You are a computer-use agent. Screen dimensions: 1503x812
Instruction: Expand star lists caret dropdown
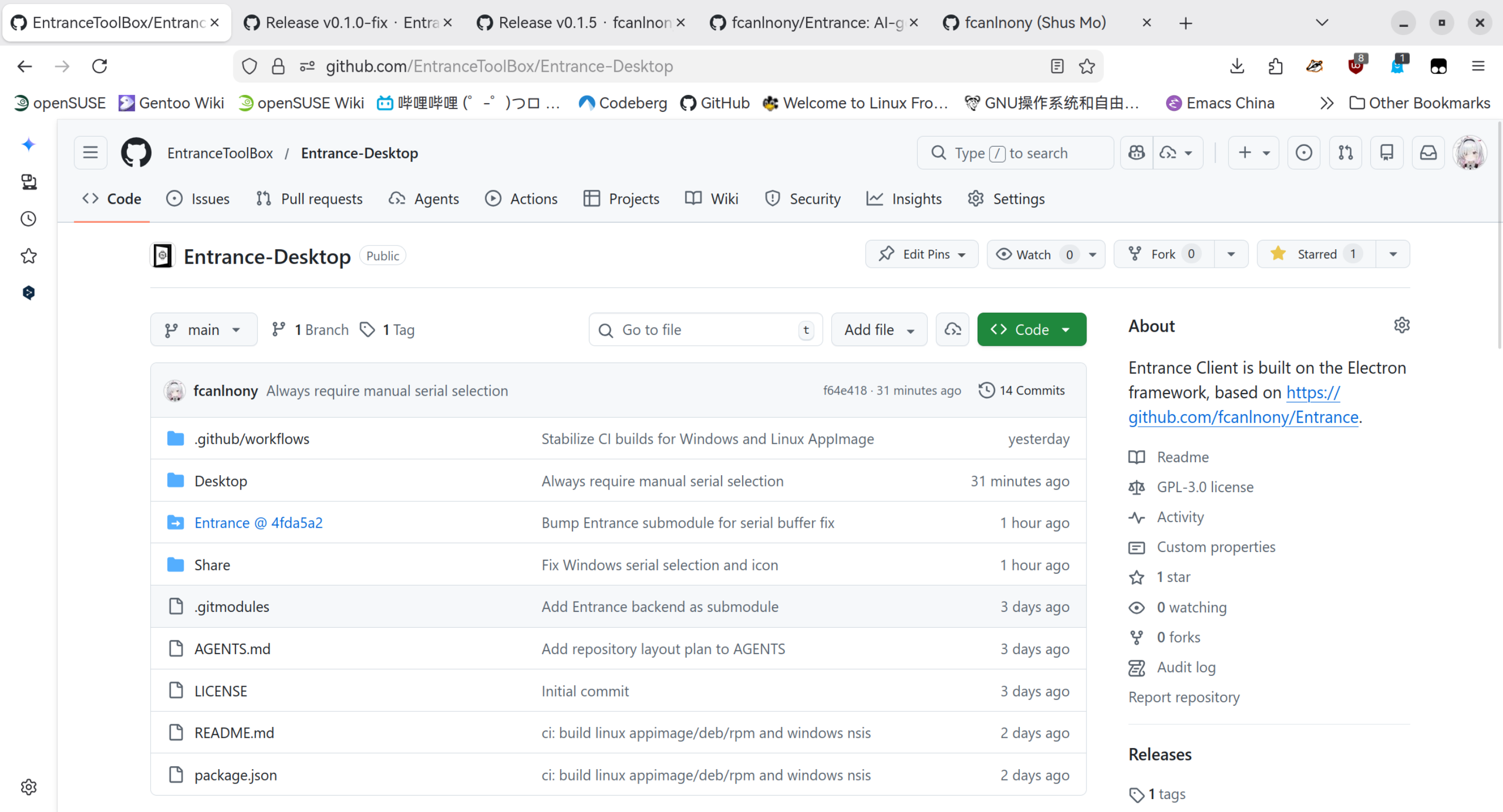tap(1393, 254)
